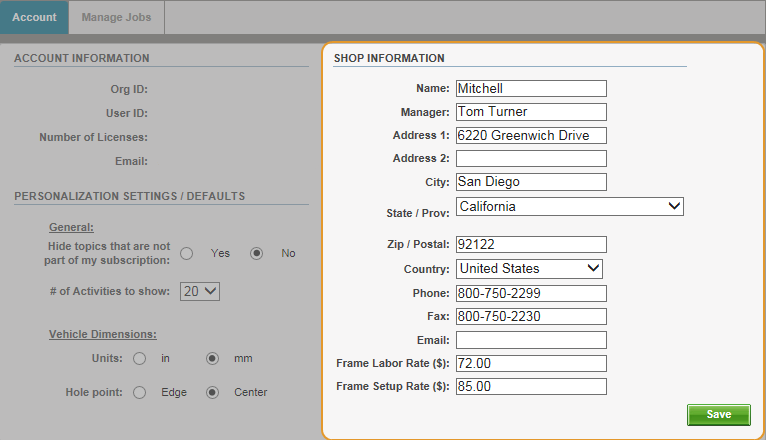Image resolution: width=766 pixels, height=440 pixels.
Task: Click the Manager field with Tom Turner
Action: 532,112
